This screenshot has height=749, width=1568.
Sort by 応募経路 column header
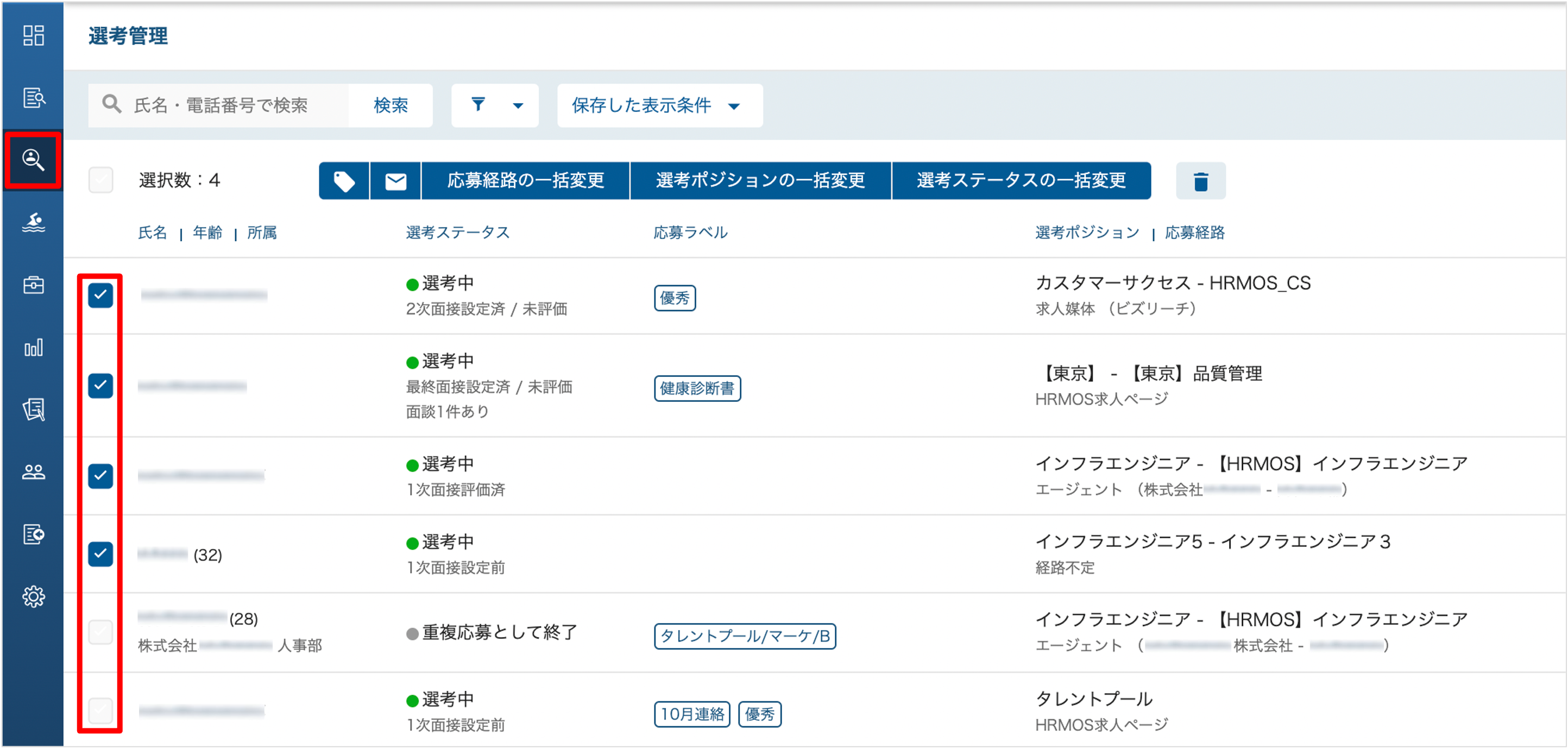click(1195, 232)
